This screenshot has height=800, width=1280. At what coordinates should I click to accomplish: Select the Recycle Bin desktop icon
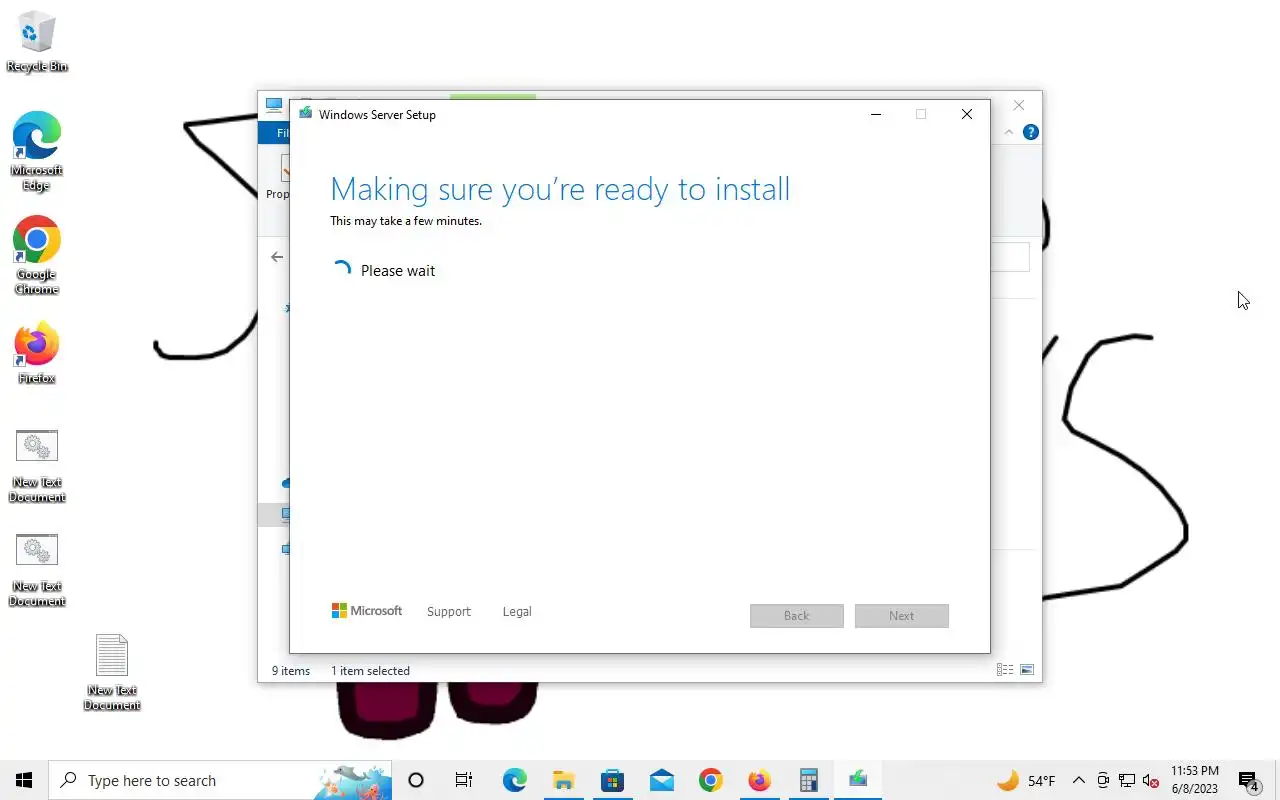point(37,42)
